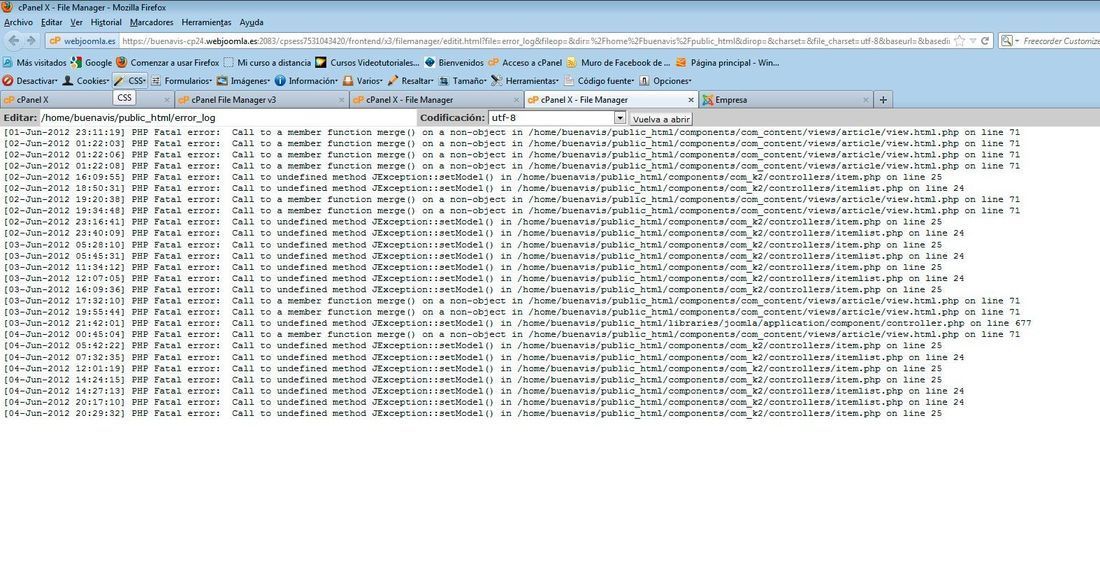Click the 03-Jun-2012 05:28:10 log line

473,245
